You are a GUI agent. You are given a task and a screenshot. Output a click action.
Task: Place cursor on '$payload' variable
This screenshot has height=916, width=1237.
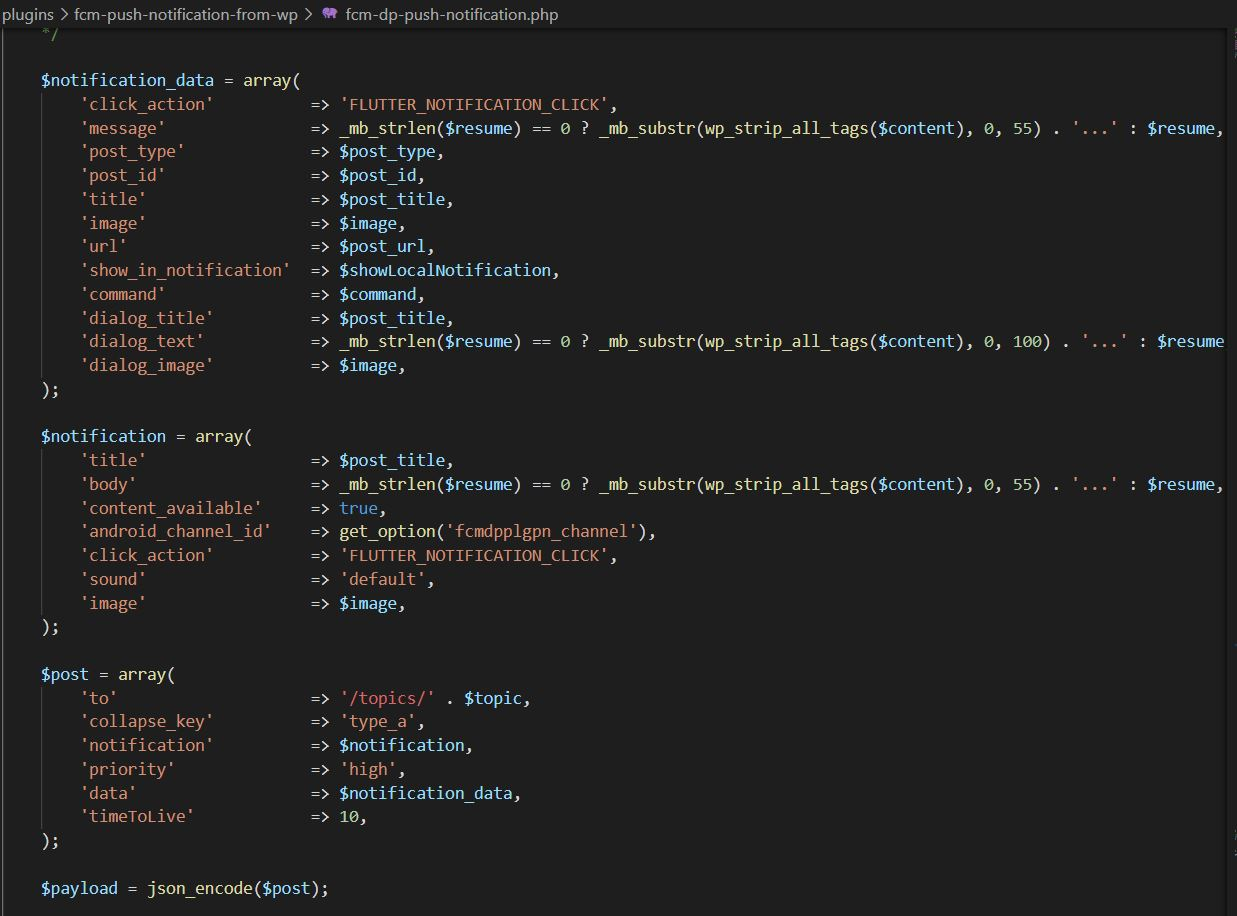pos(79,888)
